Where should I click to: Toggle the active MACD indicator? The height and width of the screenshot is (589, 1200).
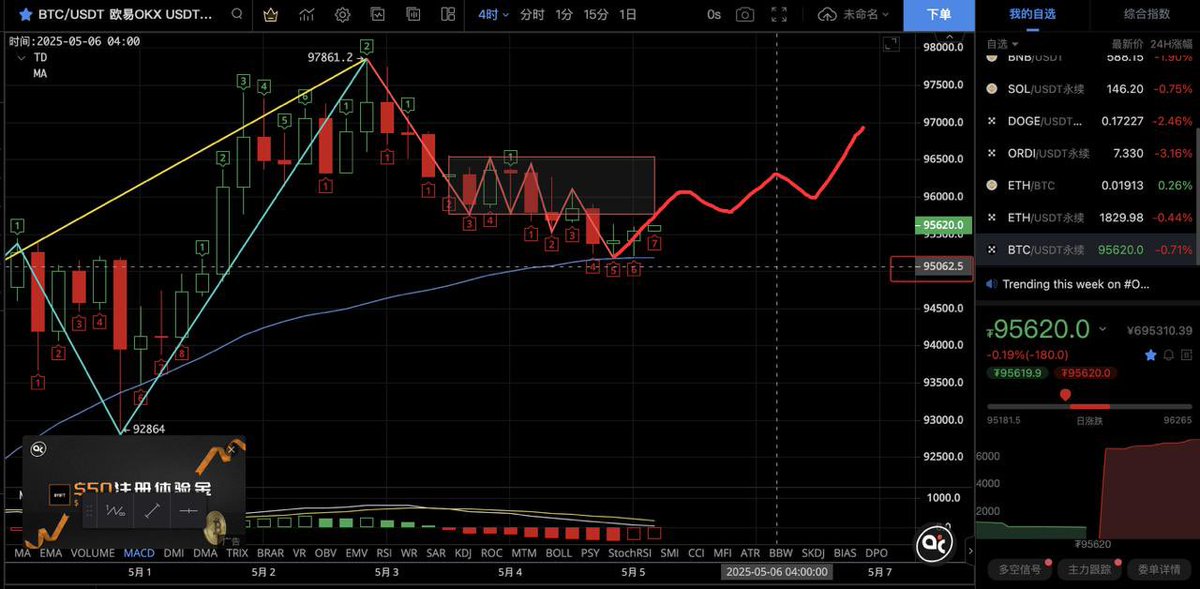(x=139, y=552)
